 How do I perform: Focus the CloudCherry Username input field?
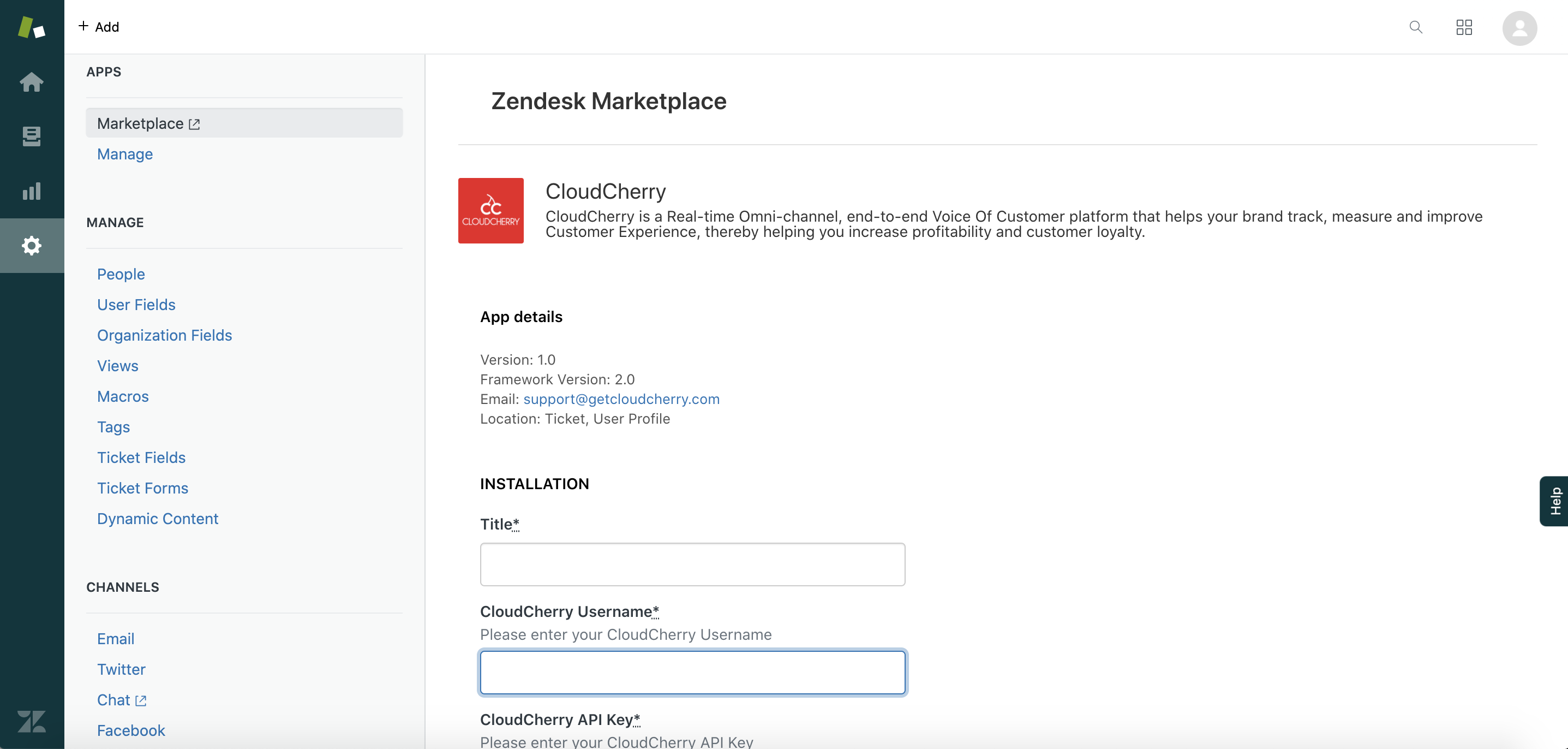pos(693,672)
